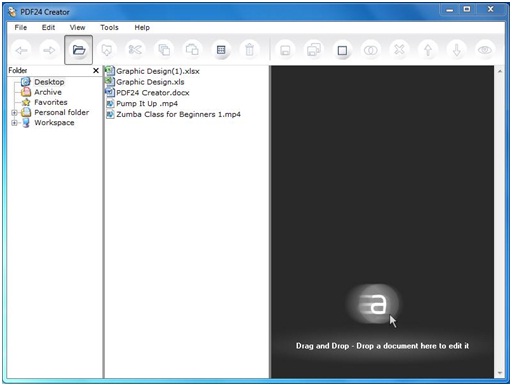512x386 pixels.
Task: Open the Tools menu
Action: click(x=109, y=28)
